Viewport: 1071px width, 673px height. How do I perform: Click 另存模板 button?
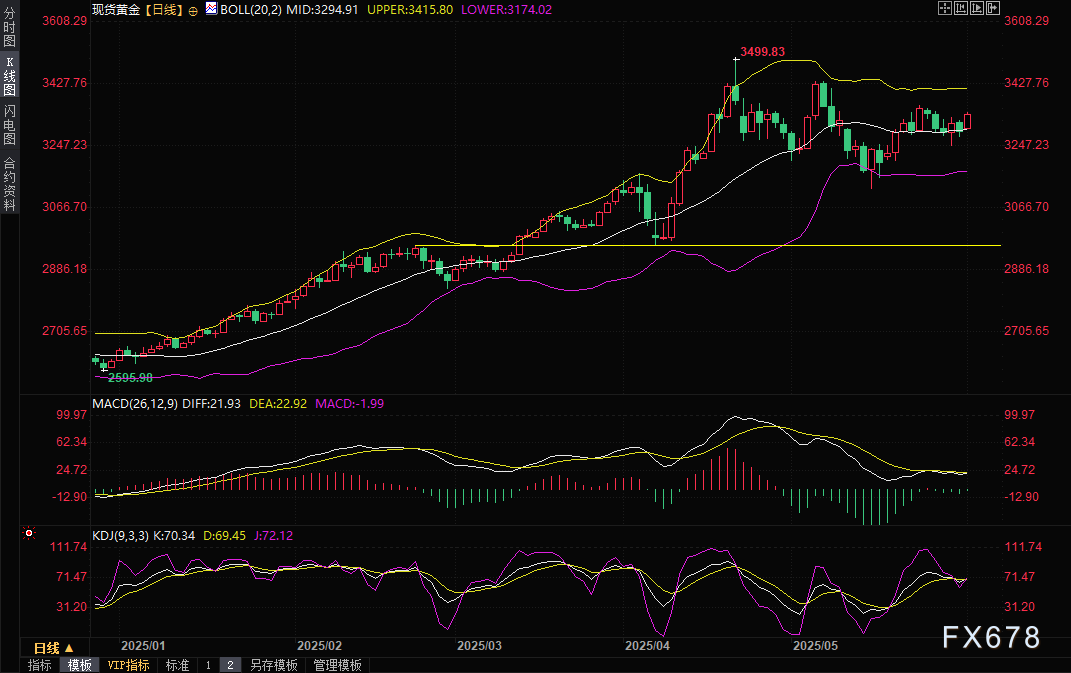[x=274, y=665]
